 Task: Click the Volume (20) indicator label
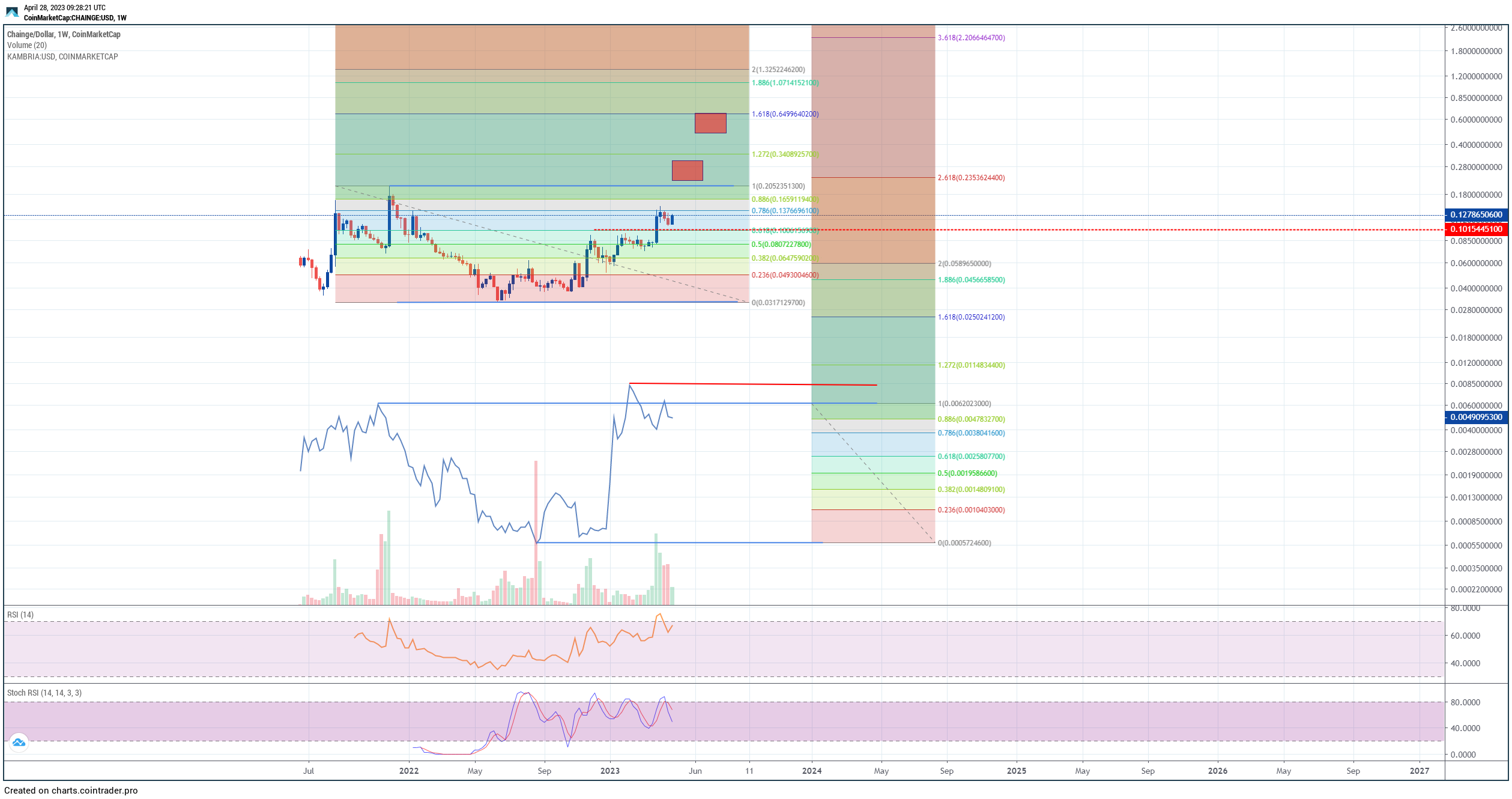pos(27,45)
